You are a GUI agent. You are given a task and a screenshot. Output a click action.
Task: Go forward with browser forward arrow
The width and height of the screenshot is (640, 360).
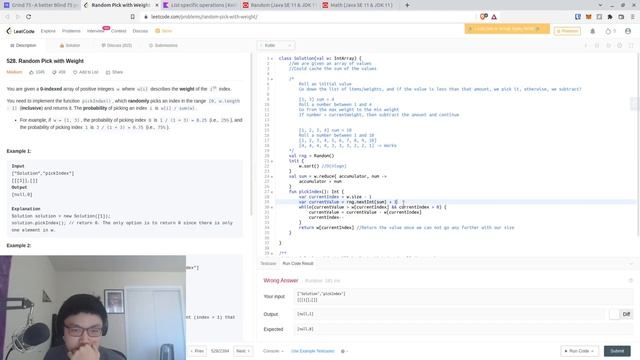[18, 17]
